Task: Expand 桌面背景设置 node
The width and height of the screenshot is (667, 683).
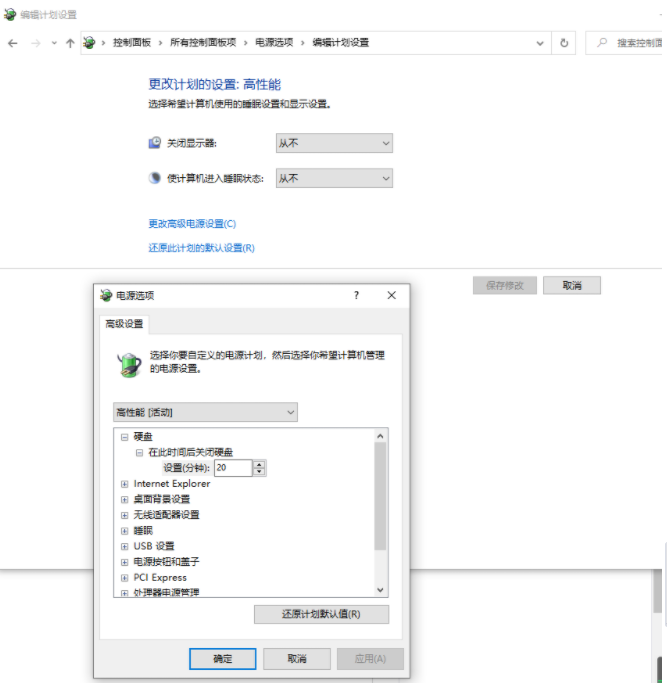Action: (125, 500)
